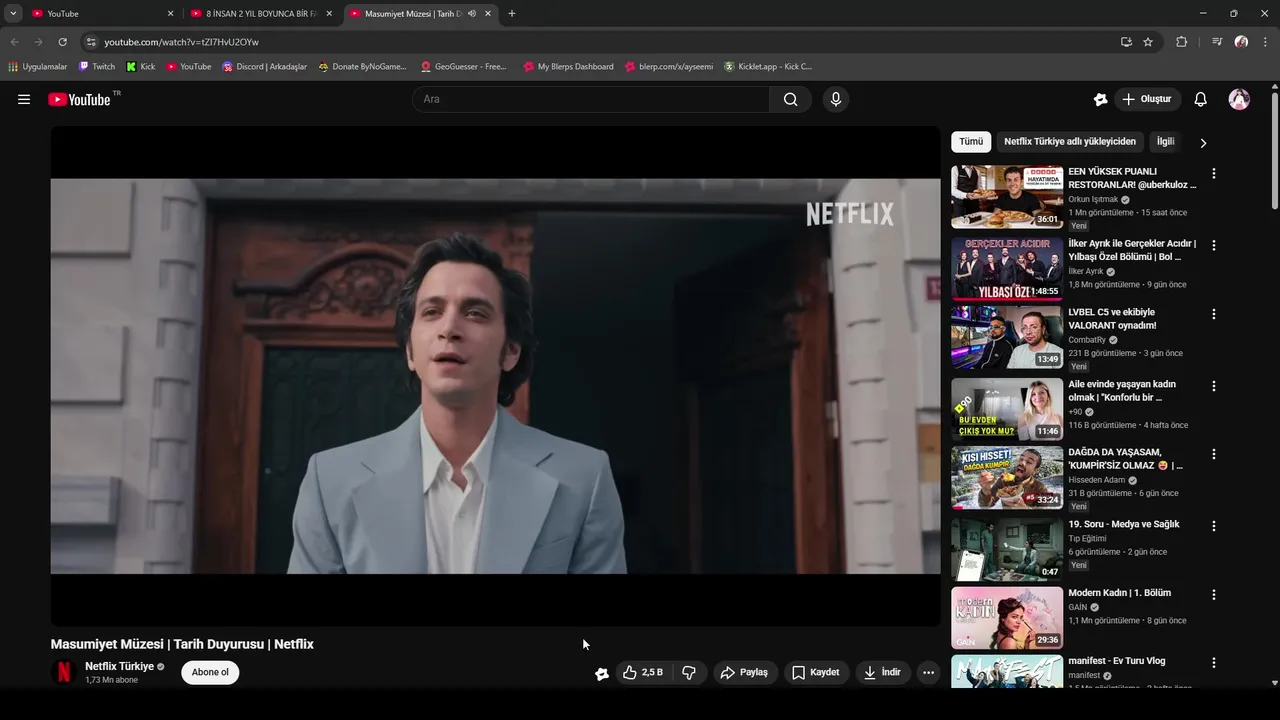Open the Discord | Arkadaşlar bookmark
This screenshot has width=1280, height=720.
(x=264, y=67)
